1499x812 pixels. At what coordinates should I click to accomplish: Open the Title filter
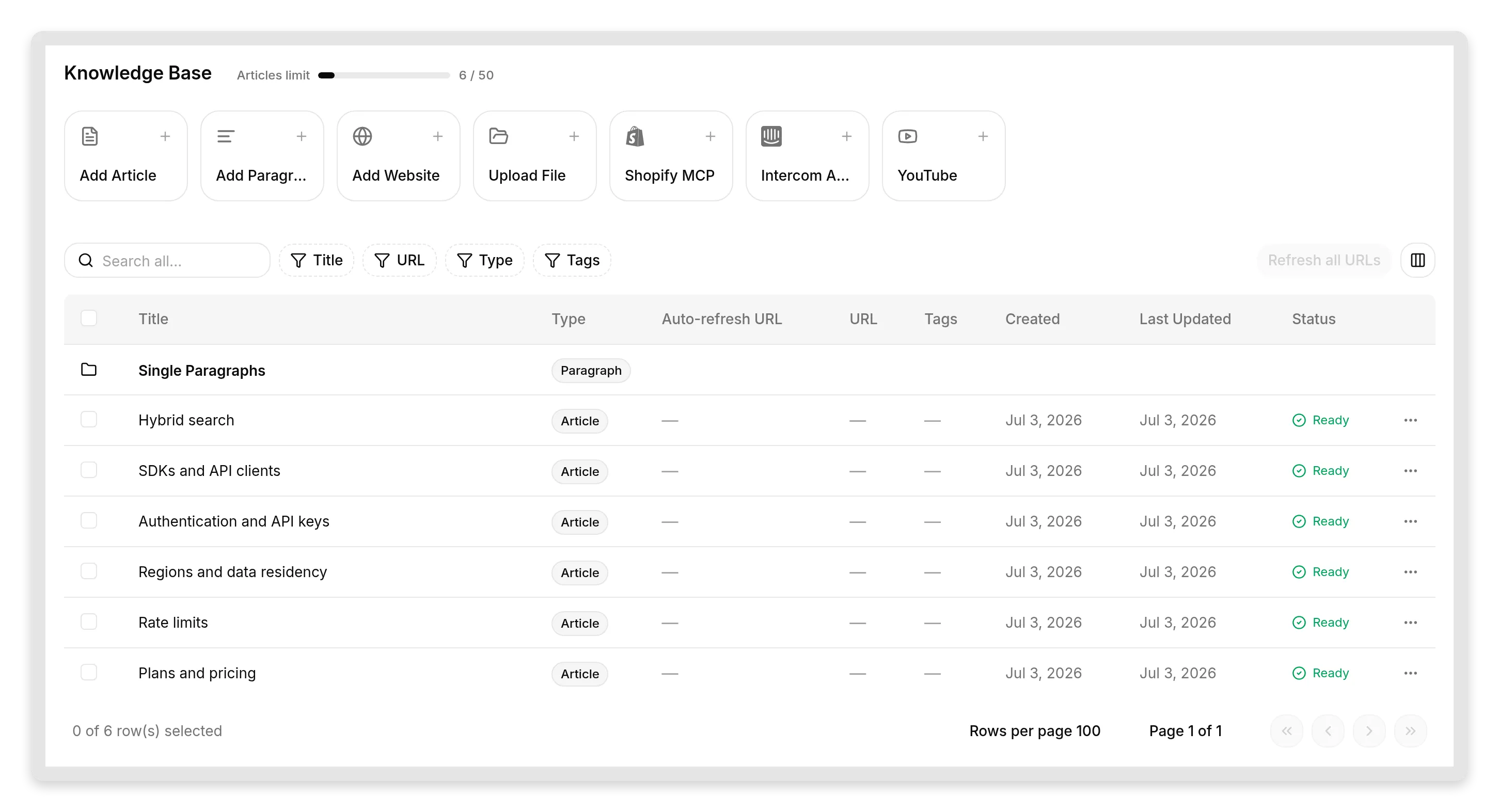click(x=317, y=260)
